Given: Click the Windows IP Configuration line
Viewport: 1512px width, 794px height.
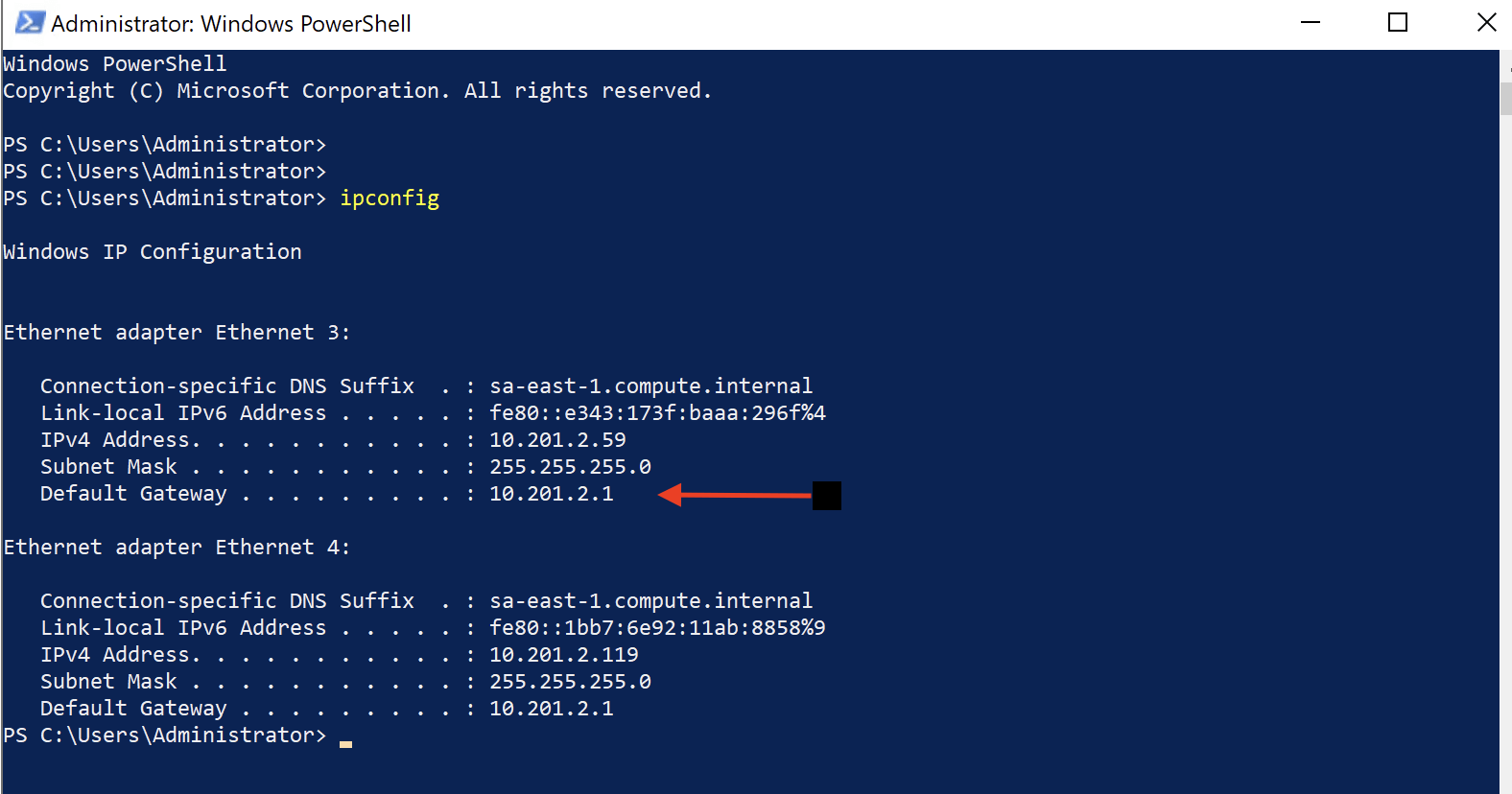Looking at the screenshot, I should [x=153, y=252].
